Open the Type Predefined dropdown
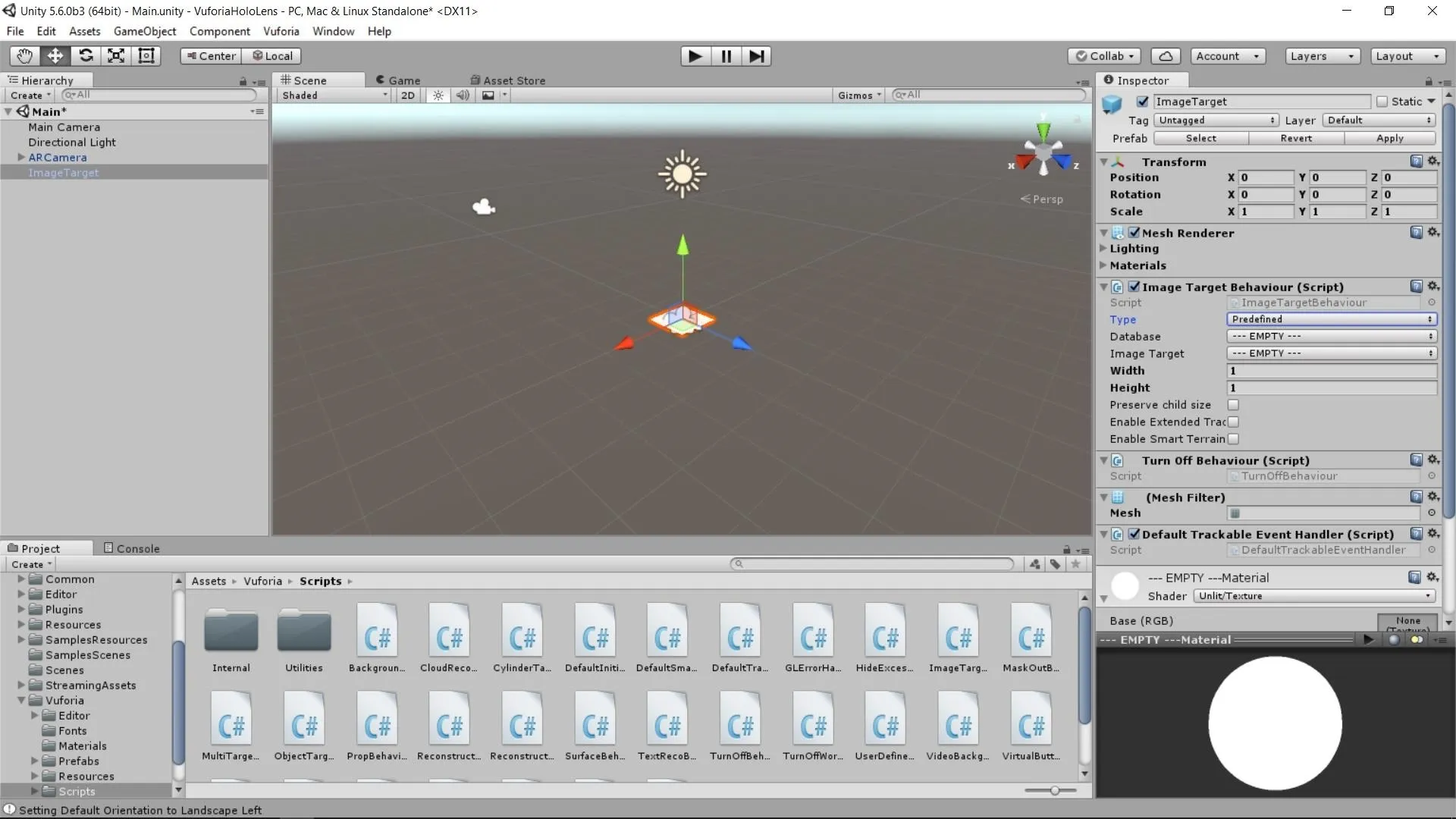 (x=1332, y=319)
